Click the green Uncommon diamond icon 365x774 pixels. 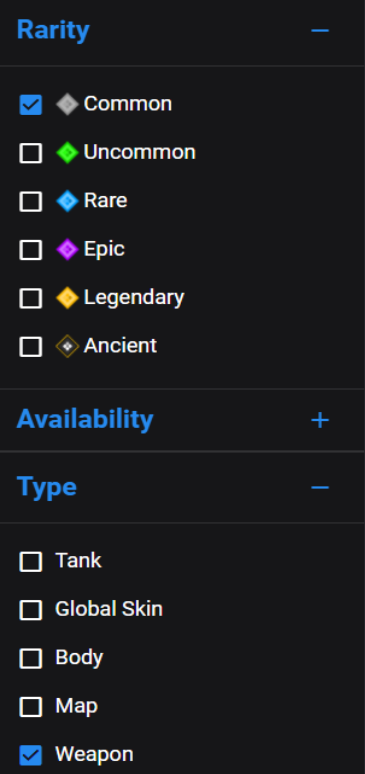67,153
